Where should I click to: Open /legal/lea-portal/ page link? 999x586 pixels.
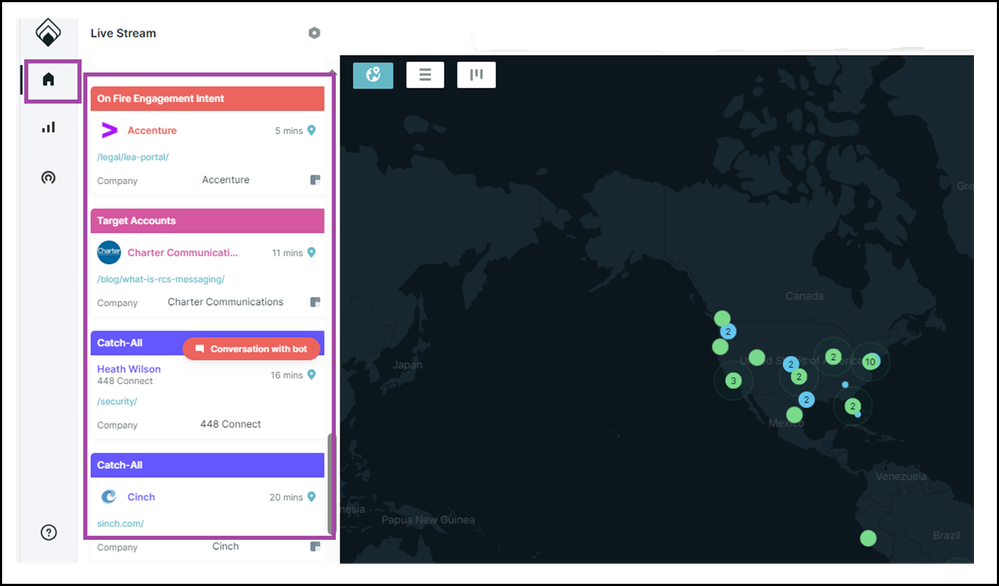133,157
